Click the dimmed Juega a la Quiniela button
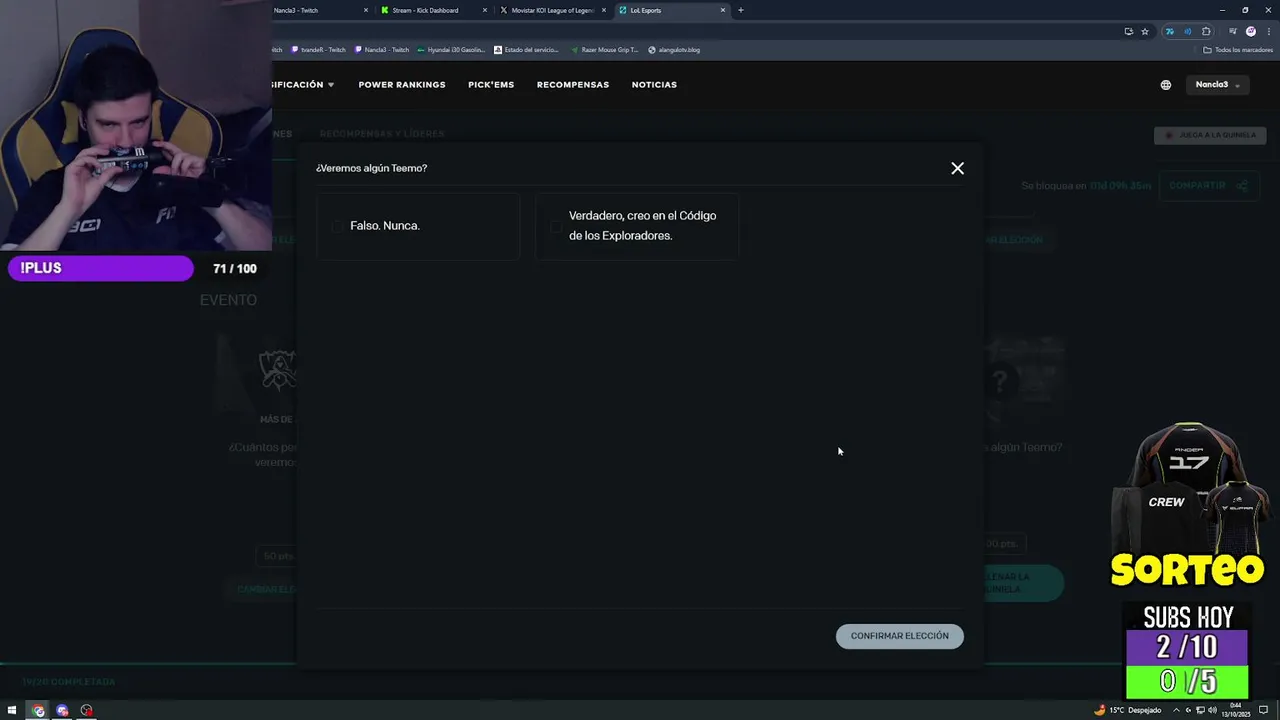The height and width of the screenshot is (720, 1280). click(x=1210, y=135)
